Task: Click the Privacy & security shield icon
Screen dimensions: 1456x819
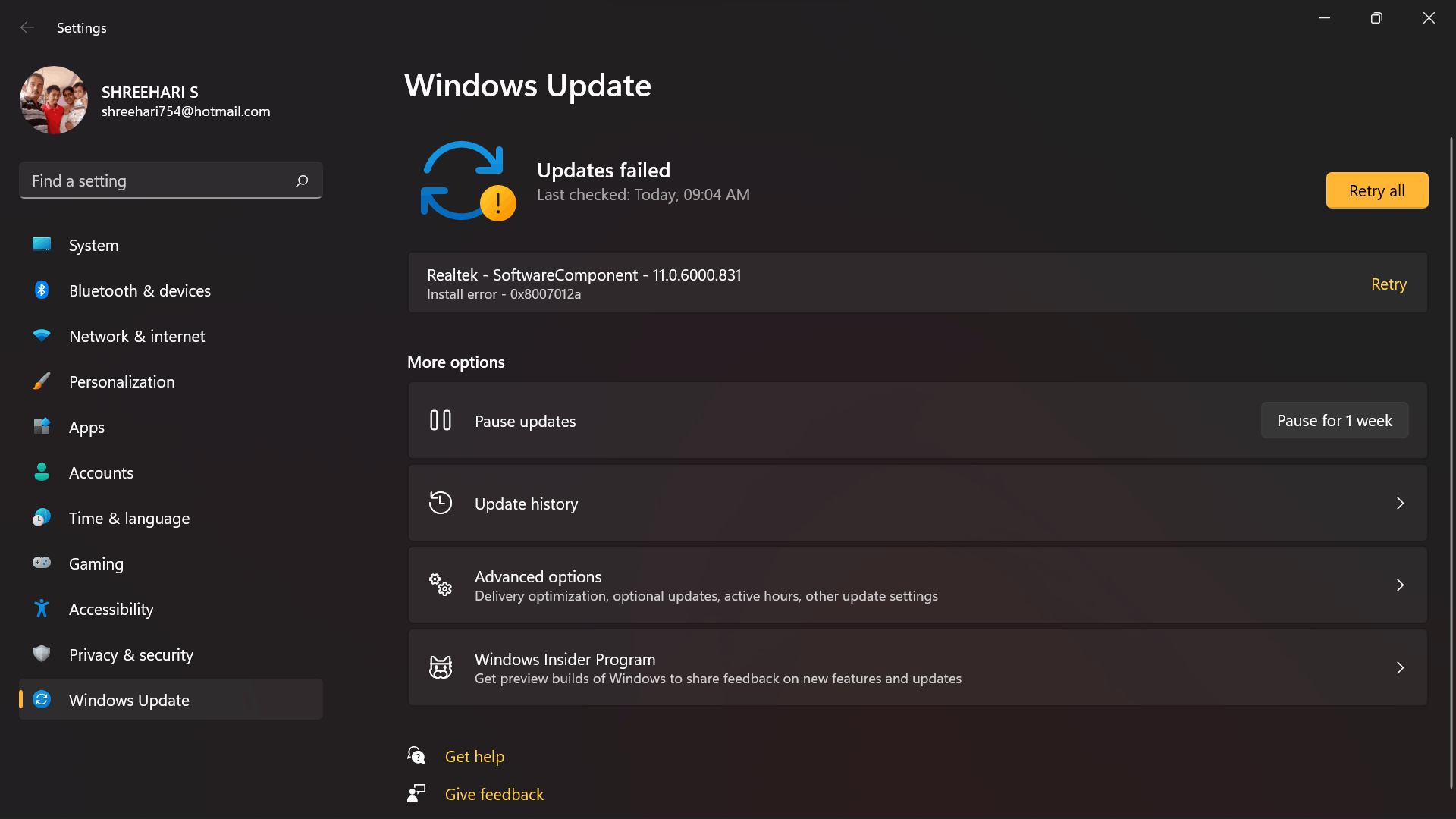Action: click(x=42, y=654)
